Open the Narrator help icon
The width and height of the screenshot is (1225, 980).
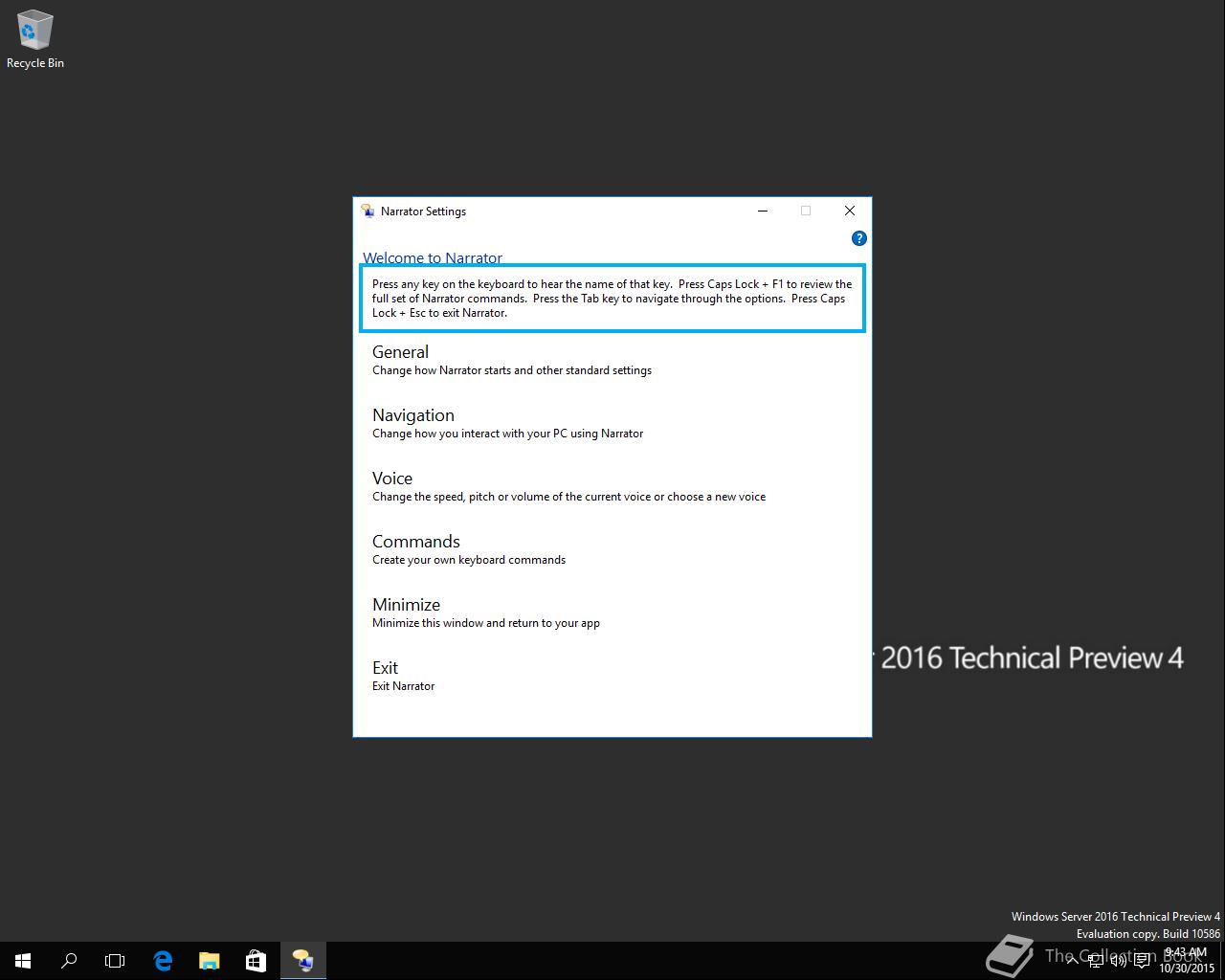pyautogui.click(x=858, y=238)
